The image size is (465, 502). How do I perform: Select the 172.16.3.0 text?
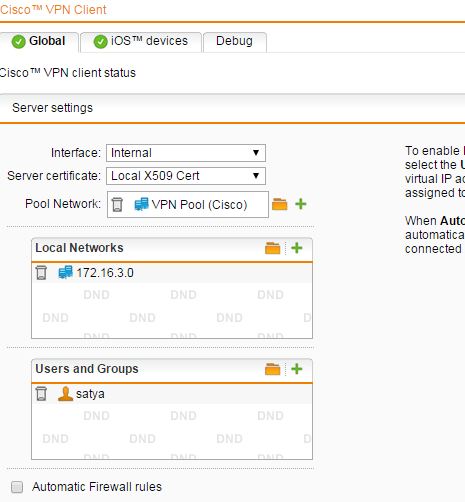pos(105,273)
